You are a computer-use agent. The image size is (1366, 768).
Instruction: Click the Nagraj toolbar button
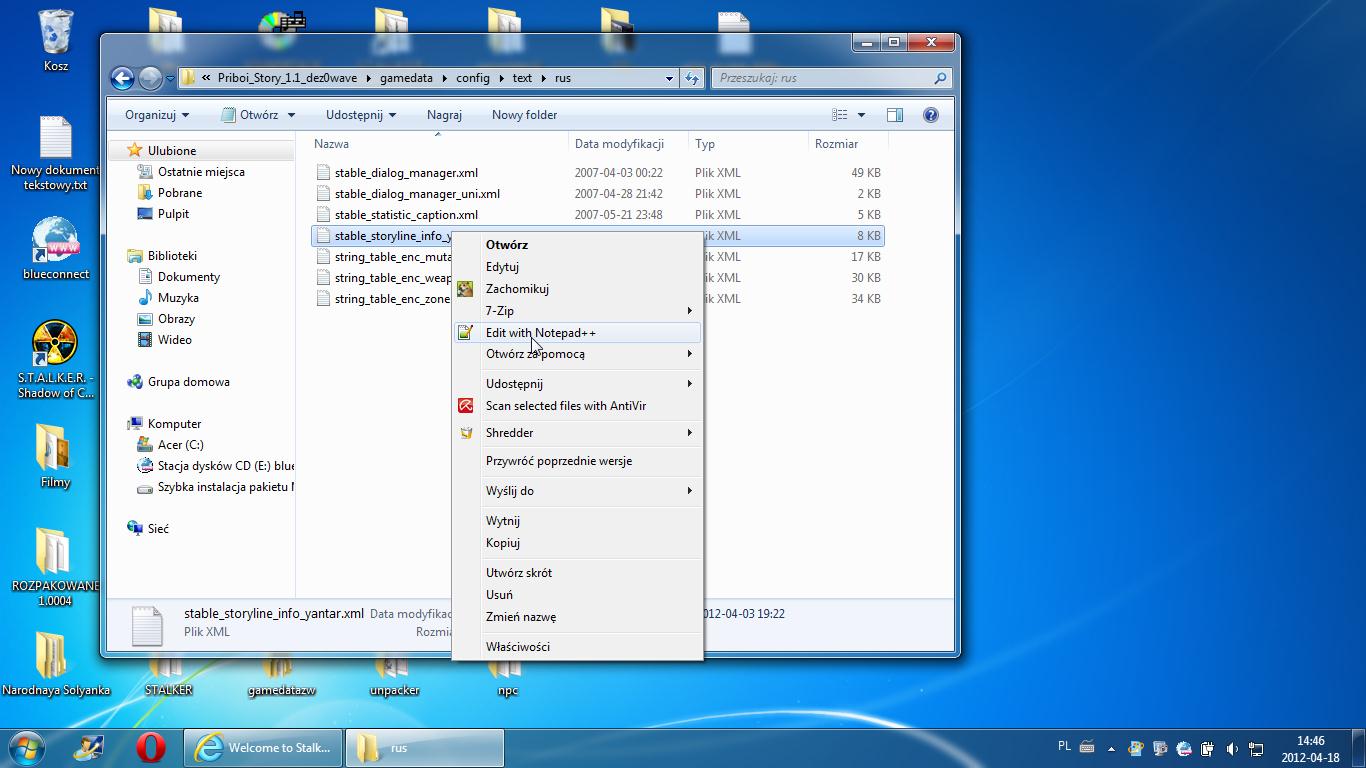coord(444,115)
